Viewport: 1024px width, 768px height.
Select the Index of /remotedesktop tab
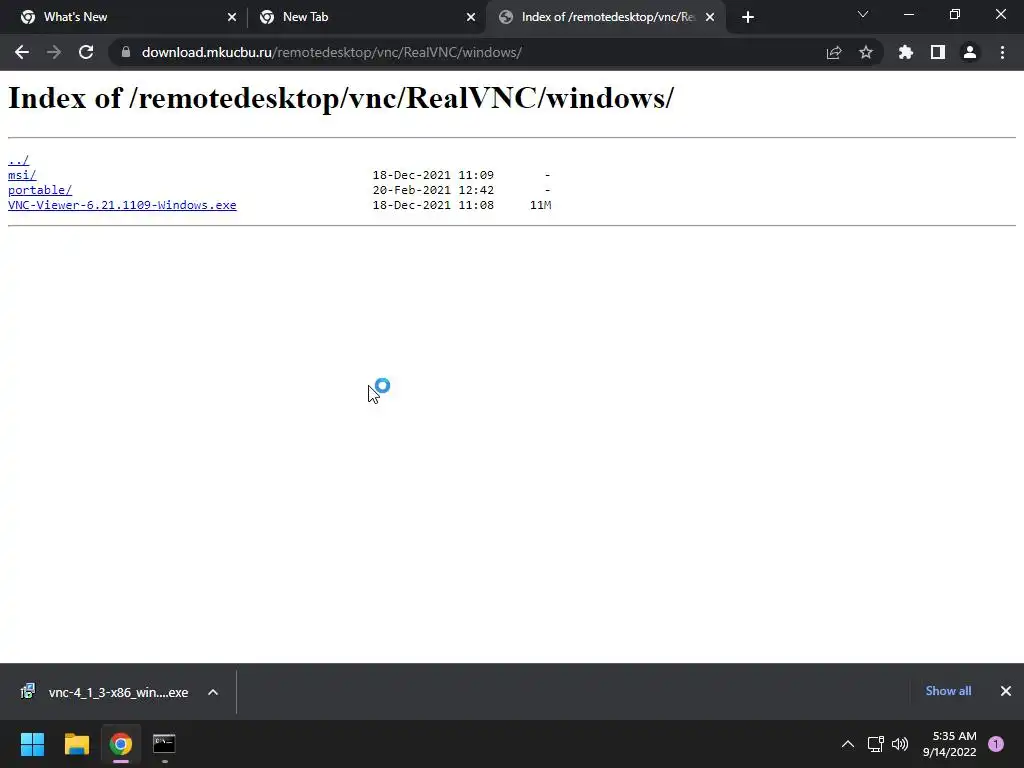[606, 17]
